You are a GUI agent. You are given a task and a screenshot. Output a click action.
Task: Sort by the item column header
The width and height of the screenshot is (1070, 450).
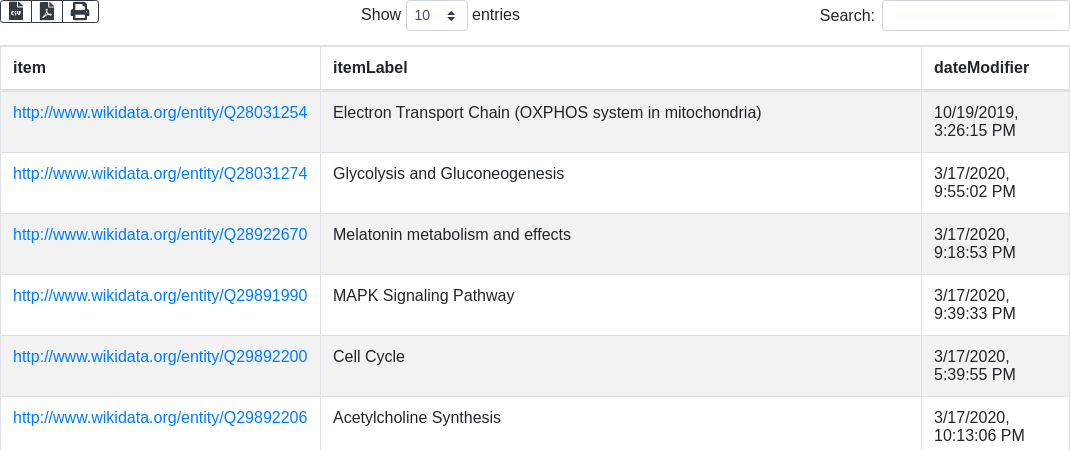[x=160, y=68]
